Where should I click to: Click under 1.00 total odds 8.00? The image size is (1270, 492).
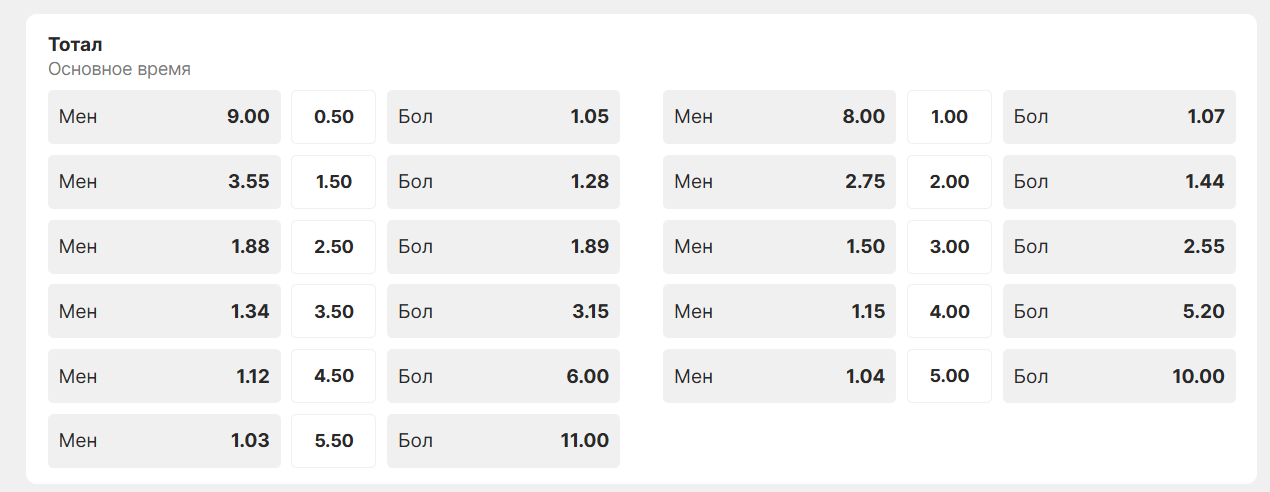click(x=779, y=117)
